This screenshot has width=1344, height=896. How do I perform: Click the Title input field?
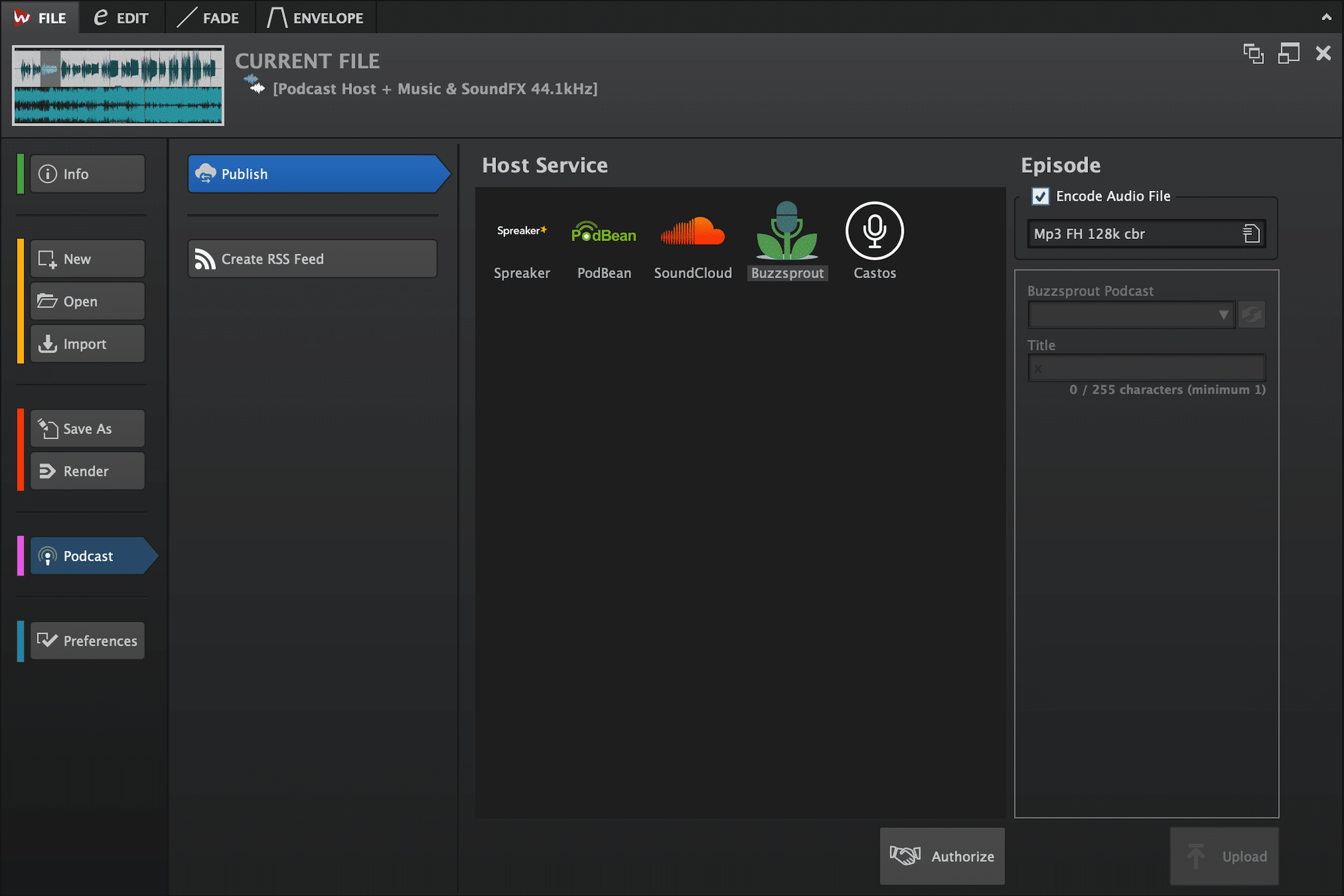tap(1147, 367)
